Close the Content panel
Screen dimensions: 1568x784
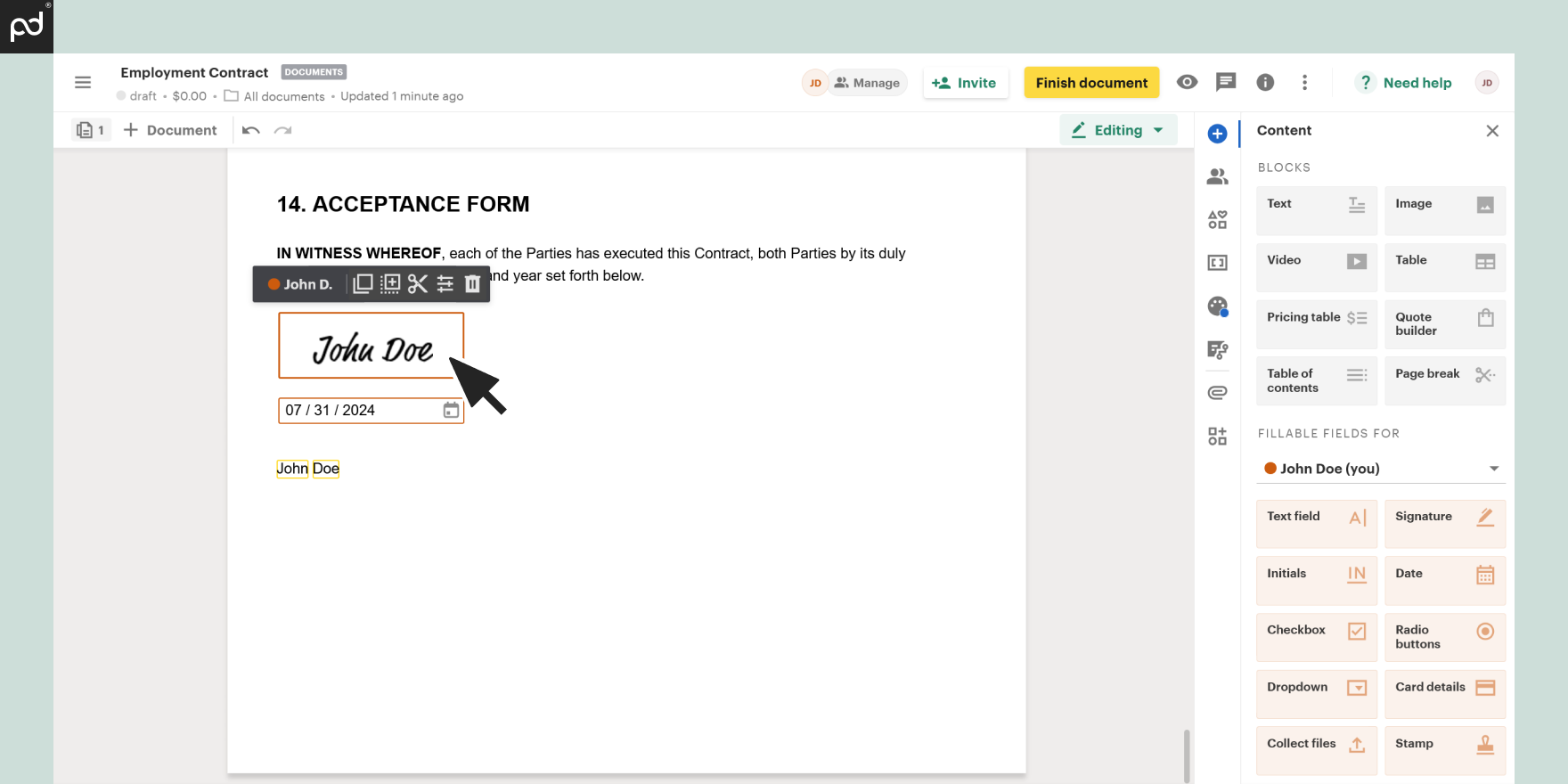[1492, 131]
